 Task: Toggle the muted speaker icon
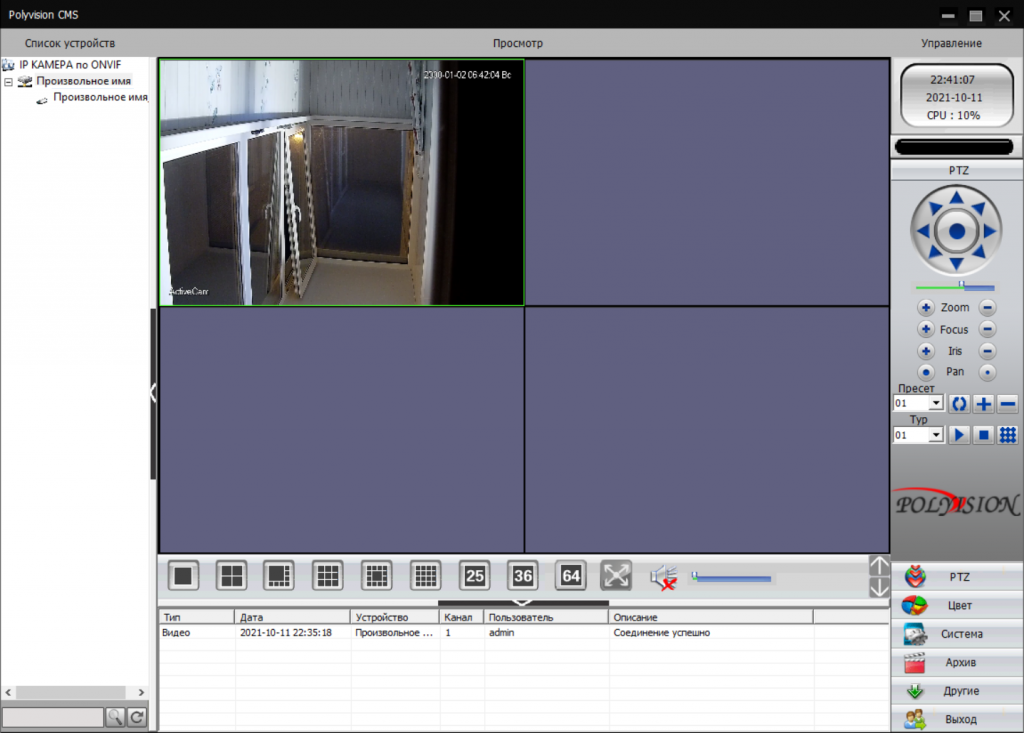(663, 577)
